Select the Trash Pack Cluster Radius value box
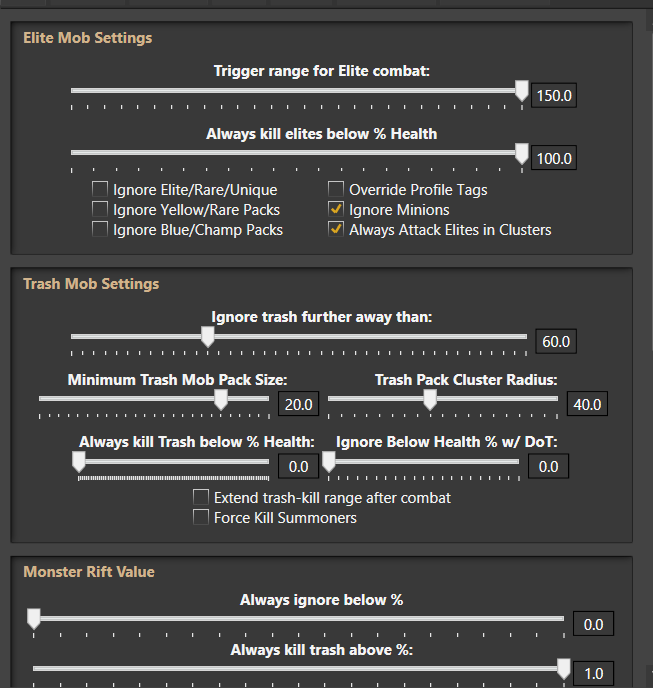The height and width of the screenshot is (688, 653). click(x=585, y=404)
